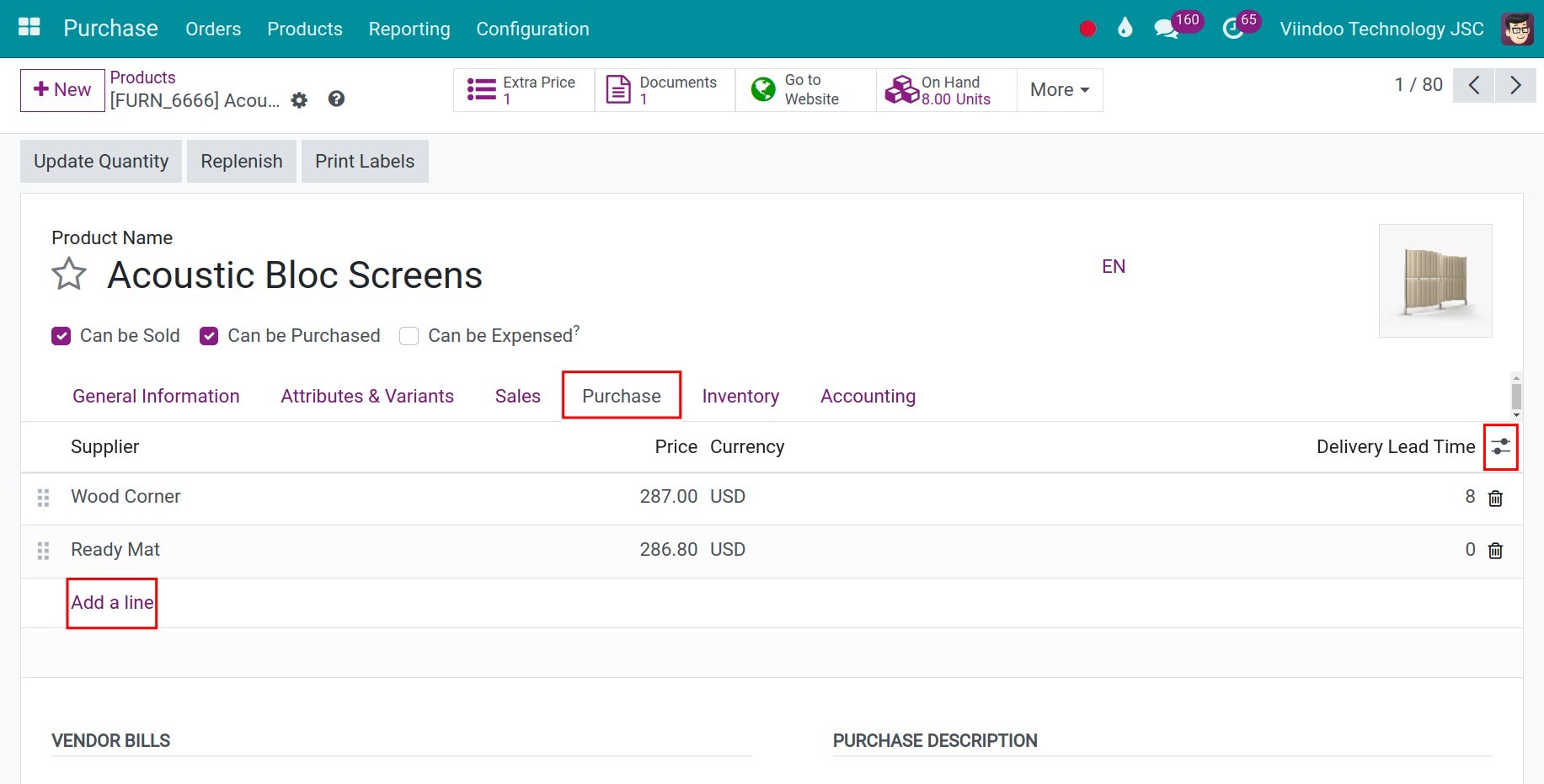The width and height of the screenshot is (1544, 784).
Task: Sort by Delivery Lead Time column header
Action: click(x=1396, y=447)
